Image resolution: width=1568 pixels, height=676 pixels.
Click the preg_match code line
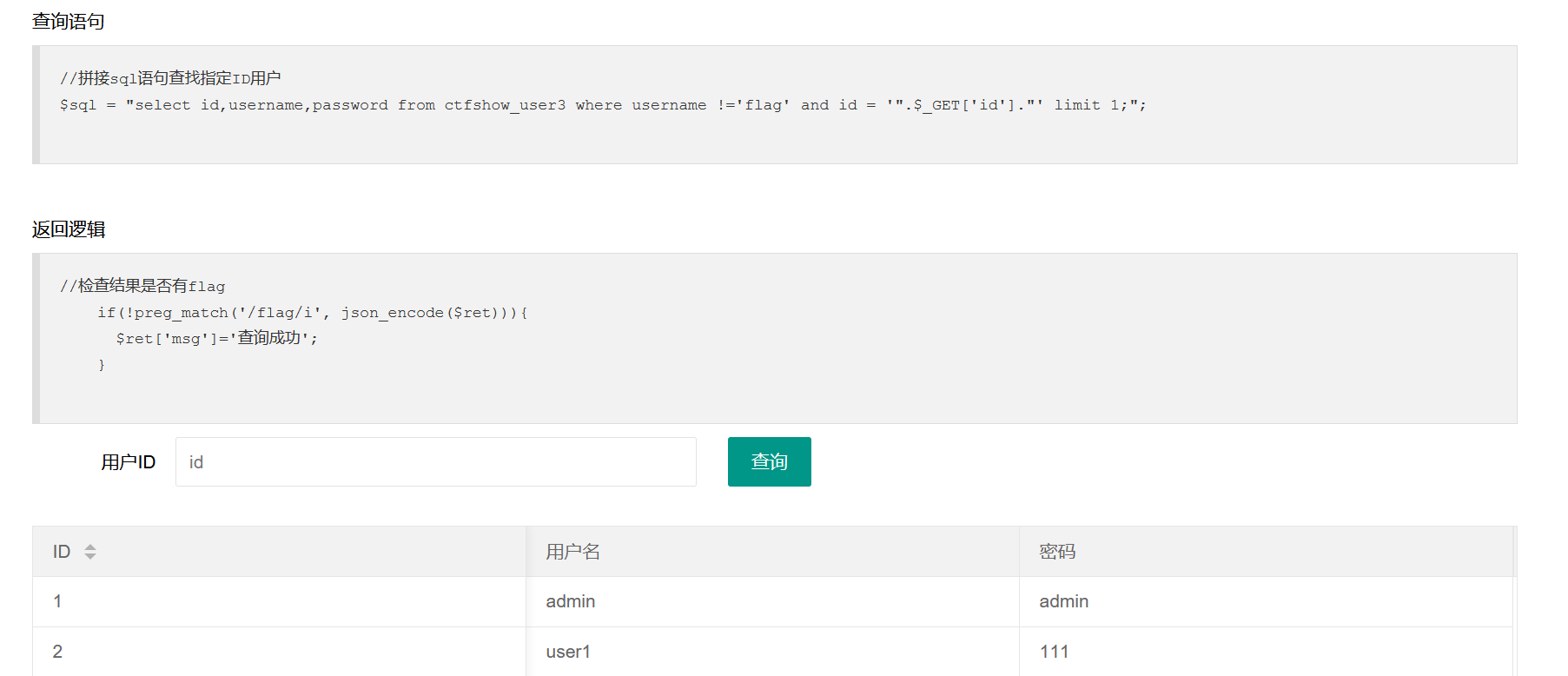313,313
